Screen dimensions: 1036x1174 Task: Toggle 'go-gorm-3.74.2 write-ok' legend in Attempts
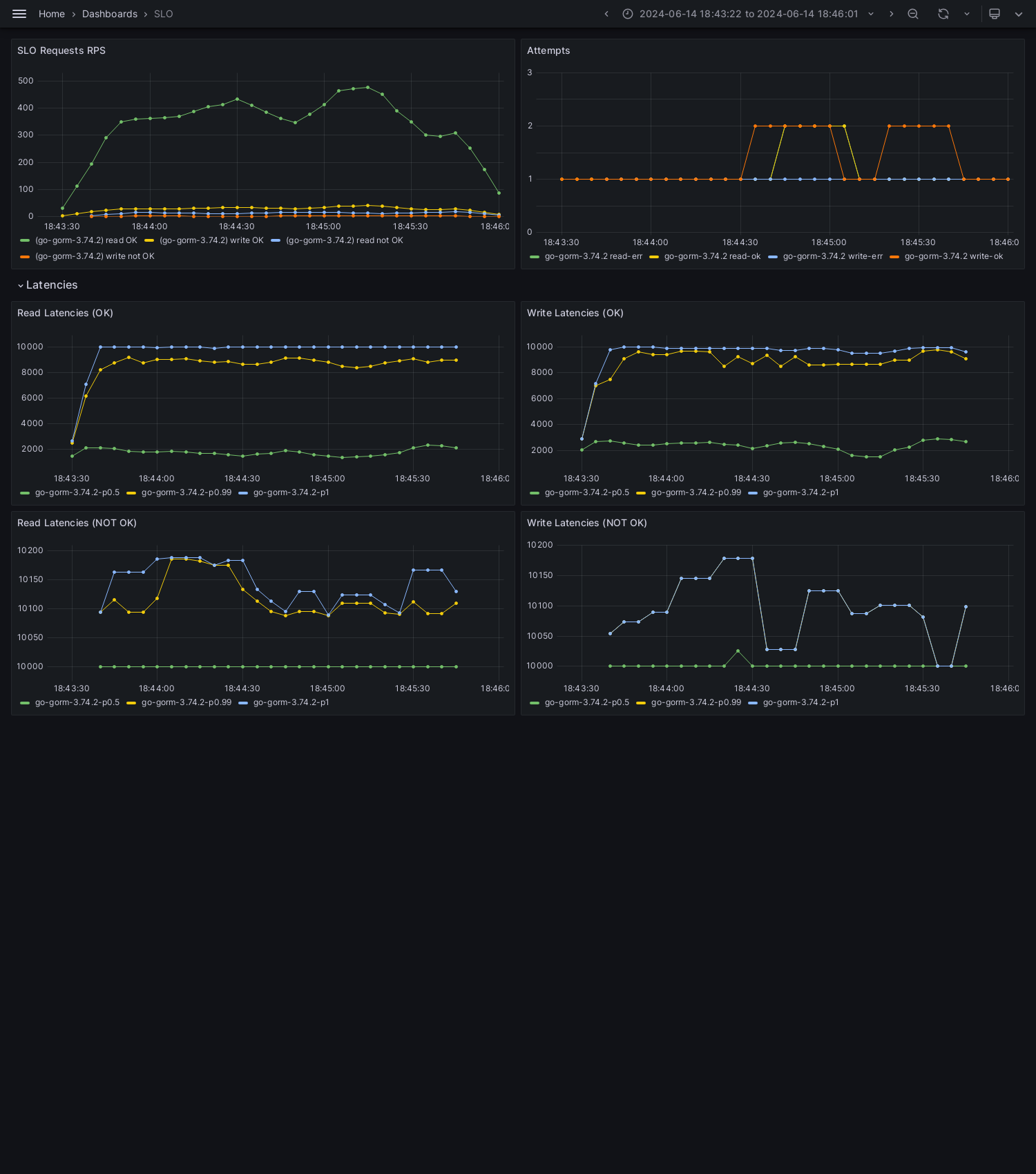point(954,256)
